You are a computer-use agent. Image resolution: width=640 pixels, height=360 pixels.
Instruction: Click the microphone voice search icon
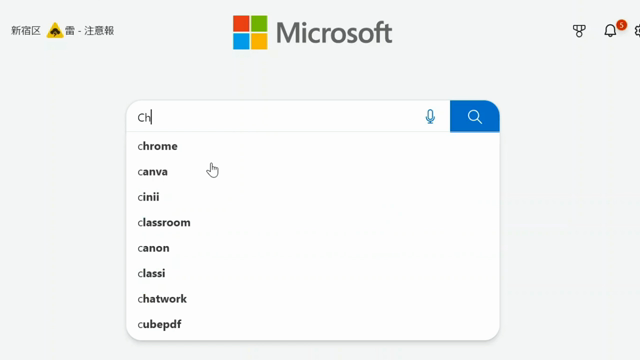click(x=430, y=117)
